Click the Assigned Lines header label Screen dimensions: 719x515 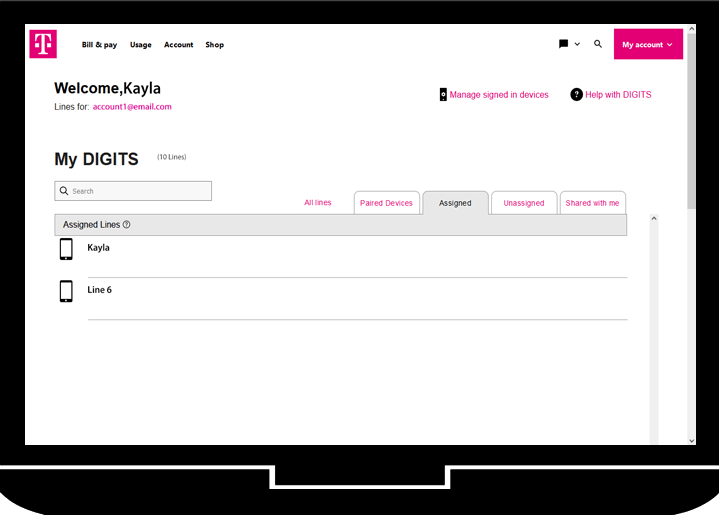(x=91, y=225)
